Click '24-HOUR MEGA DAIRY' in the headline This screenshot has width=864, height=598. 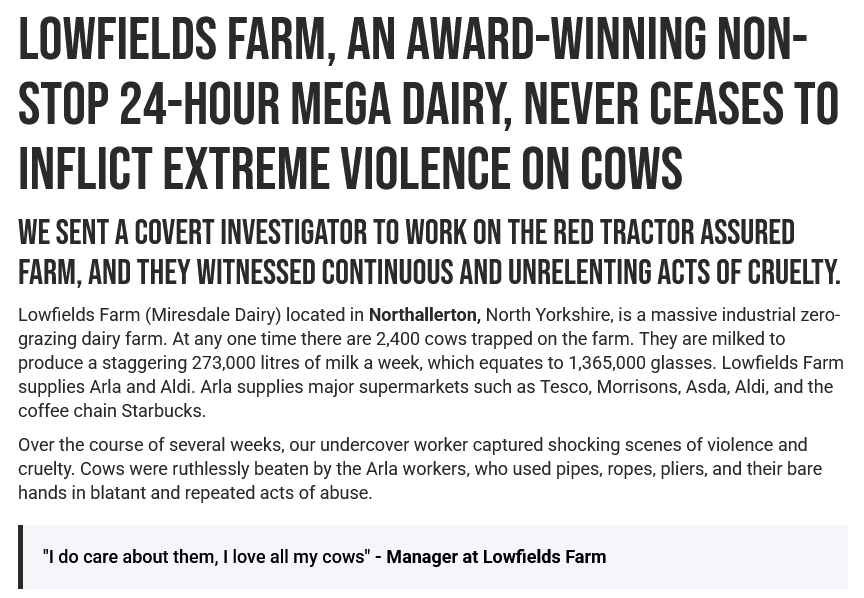pyautogui.click(x=312, y=105)
